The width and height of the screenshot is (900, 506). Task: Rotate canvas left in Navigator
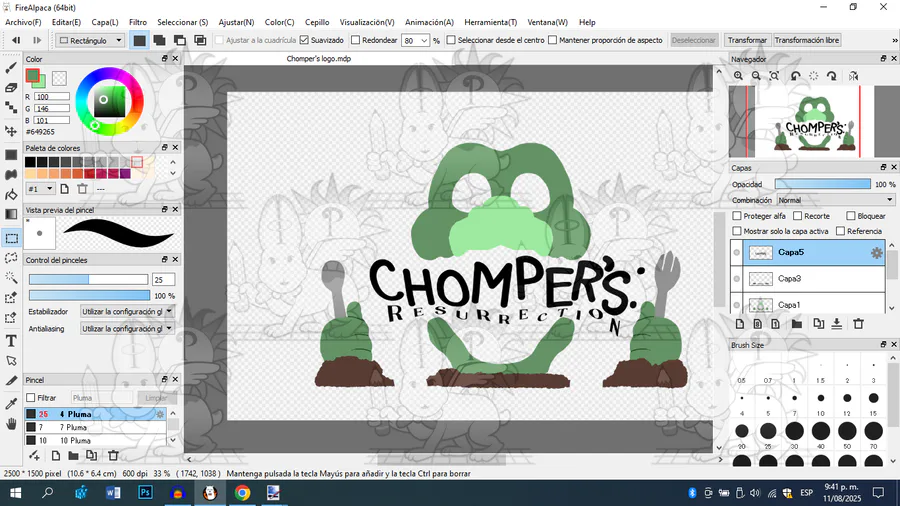click(796, 76)
